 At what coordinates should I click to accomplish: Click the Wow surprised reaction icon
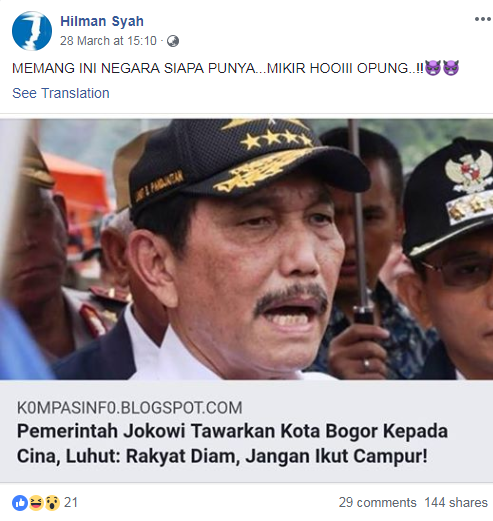click(52, 503)
